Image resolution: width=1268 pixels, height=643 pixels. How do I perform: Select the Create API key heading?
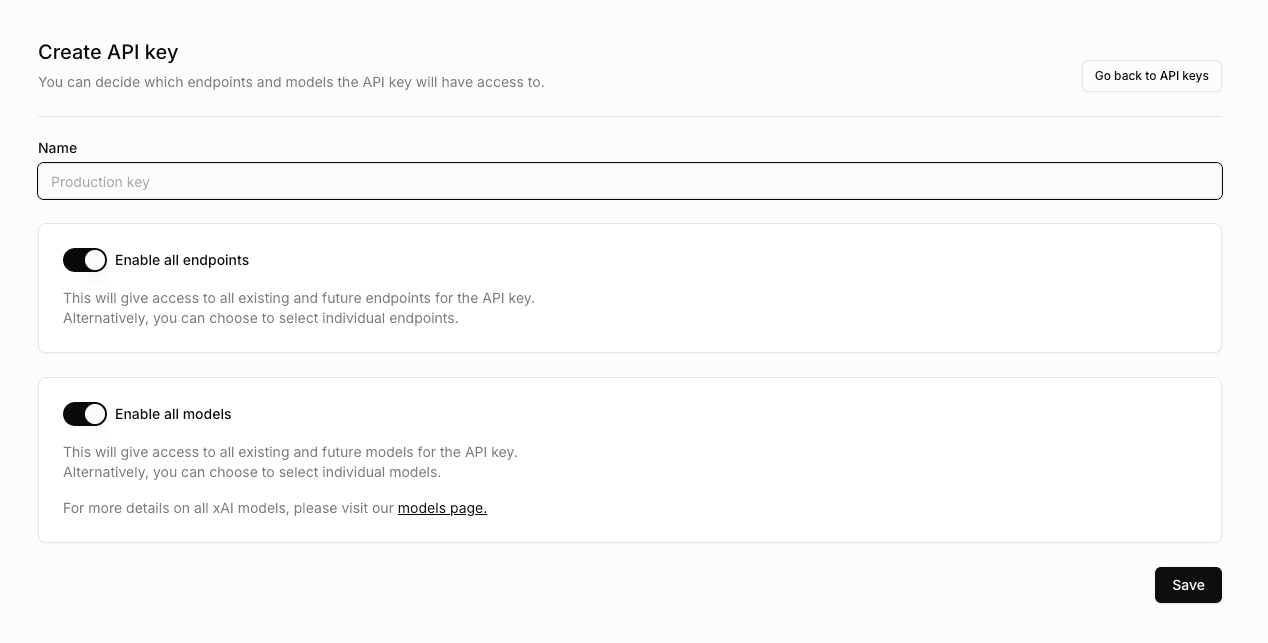pos(108,52)
